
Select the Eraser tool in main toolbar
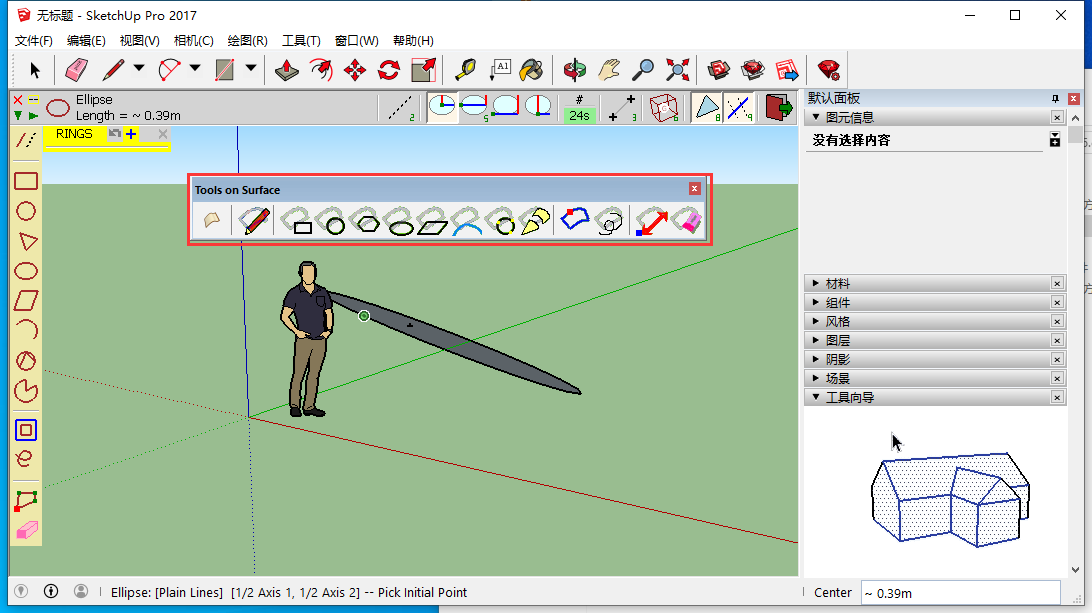(x=77, y=69)
